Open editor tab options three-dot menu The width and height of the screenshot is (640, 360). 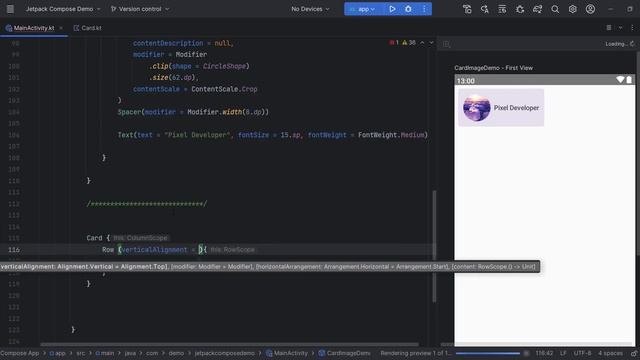(632, 28)
